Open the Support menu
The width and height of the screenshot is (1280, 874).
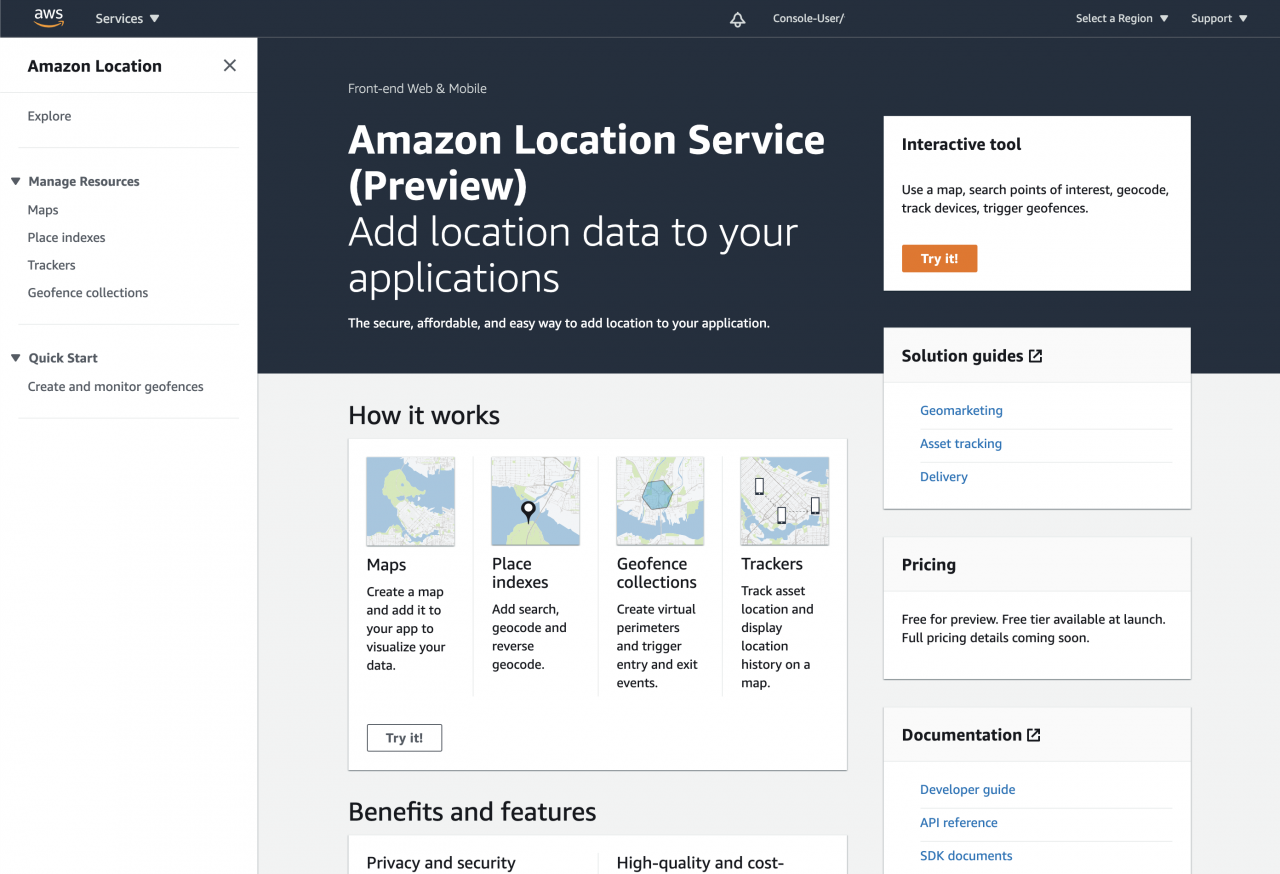click(x=1218, y=18)
